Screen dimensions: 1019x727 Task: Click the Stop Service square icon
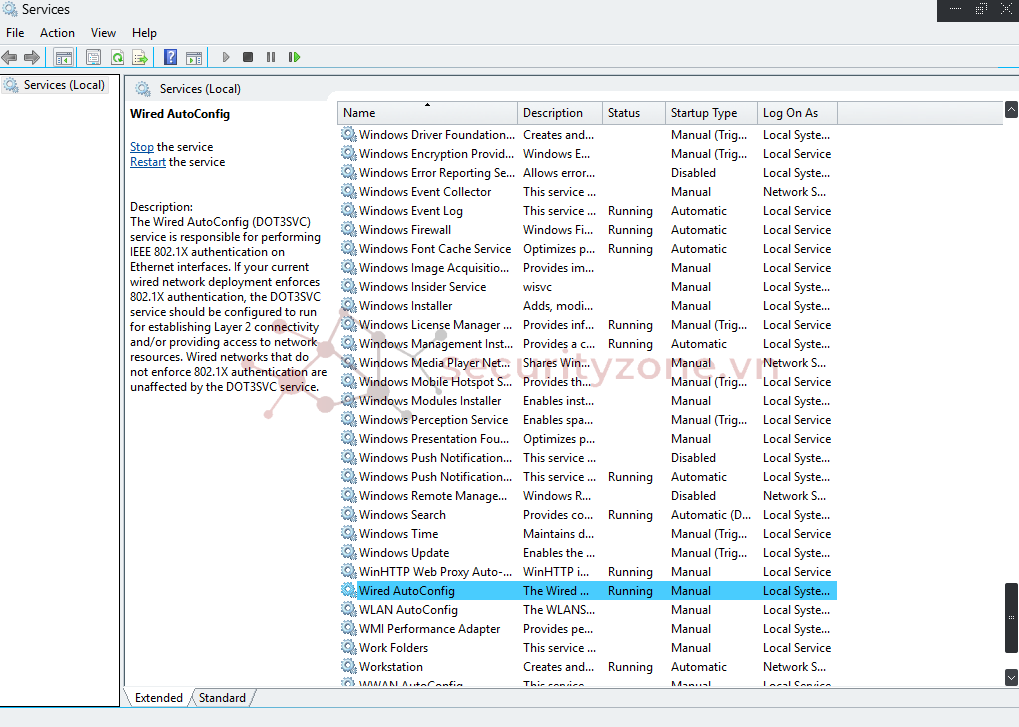248,58
